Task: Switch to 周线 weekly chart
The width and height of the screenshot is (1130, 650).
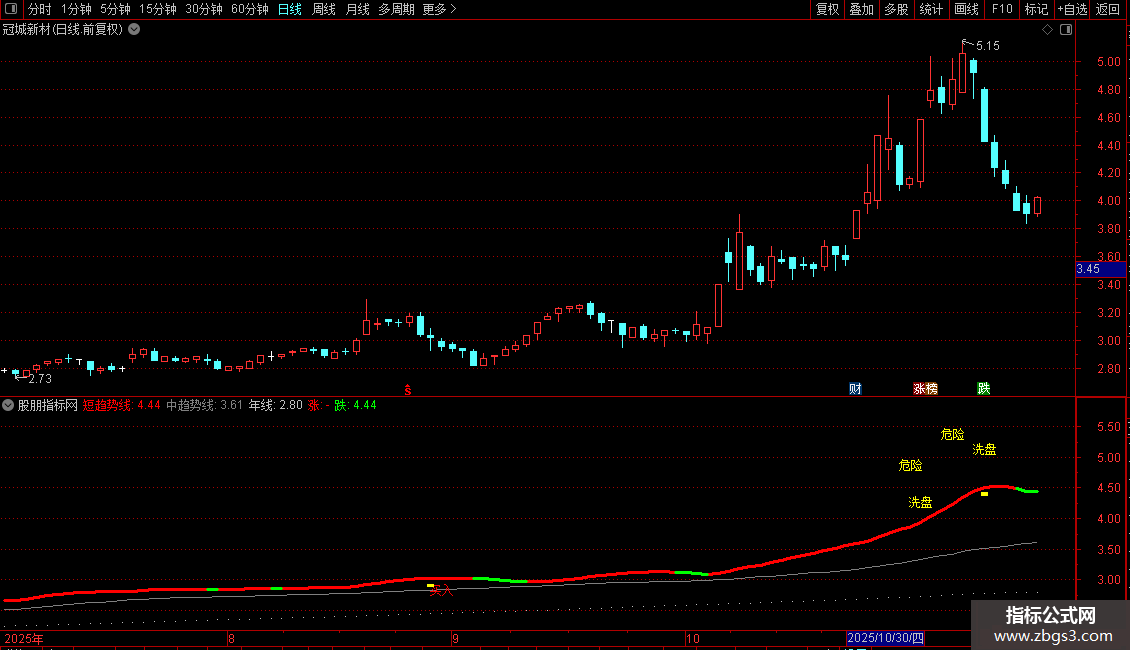Action: (x=324, y=9)
